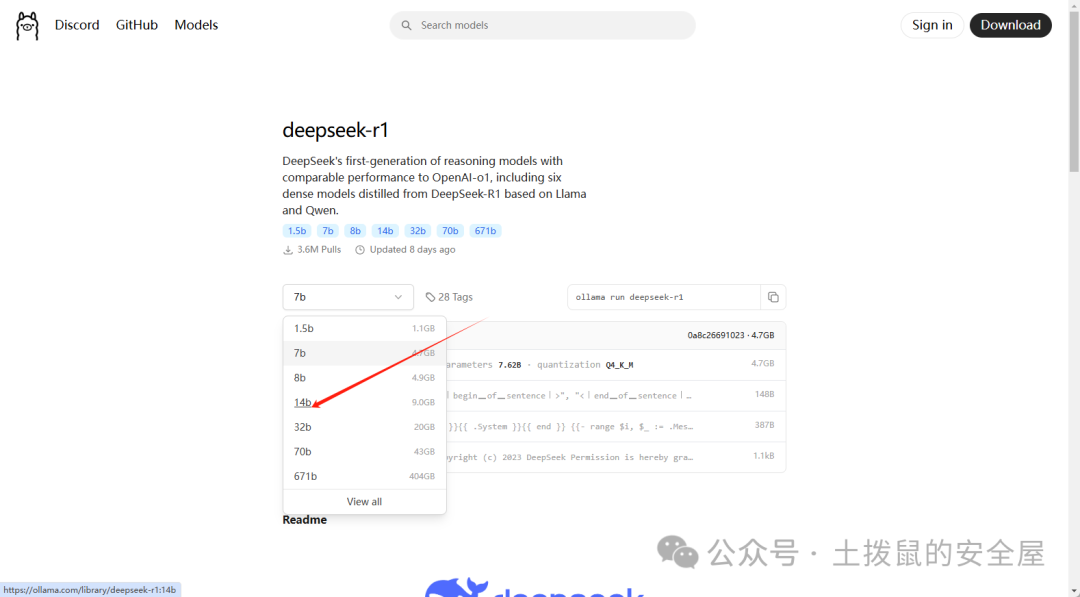Click the Readme heading

click(x=304, y=520)
